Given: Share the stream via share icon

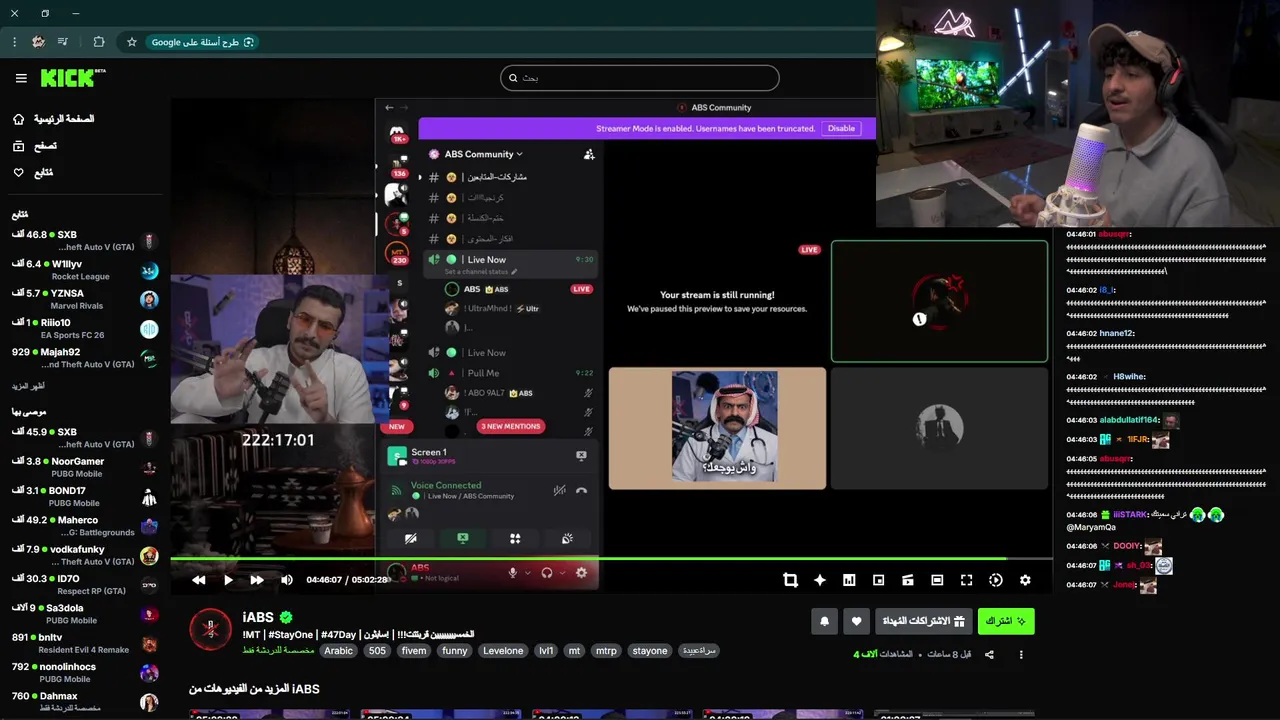Looking at the screenshot, I should [x=989, y=655].
